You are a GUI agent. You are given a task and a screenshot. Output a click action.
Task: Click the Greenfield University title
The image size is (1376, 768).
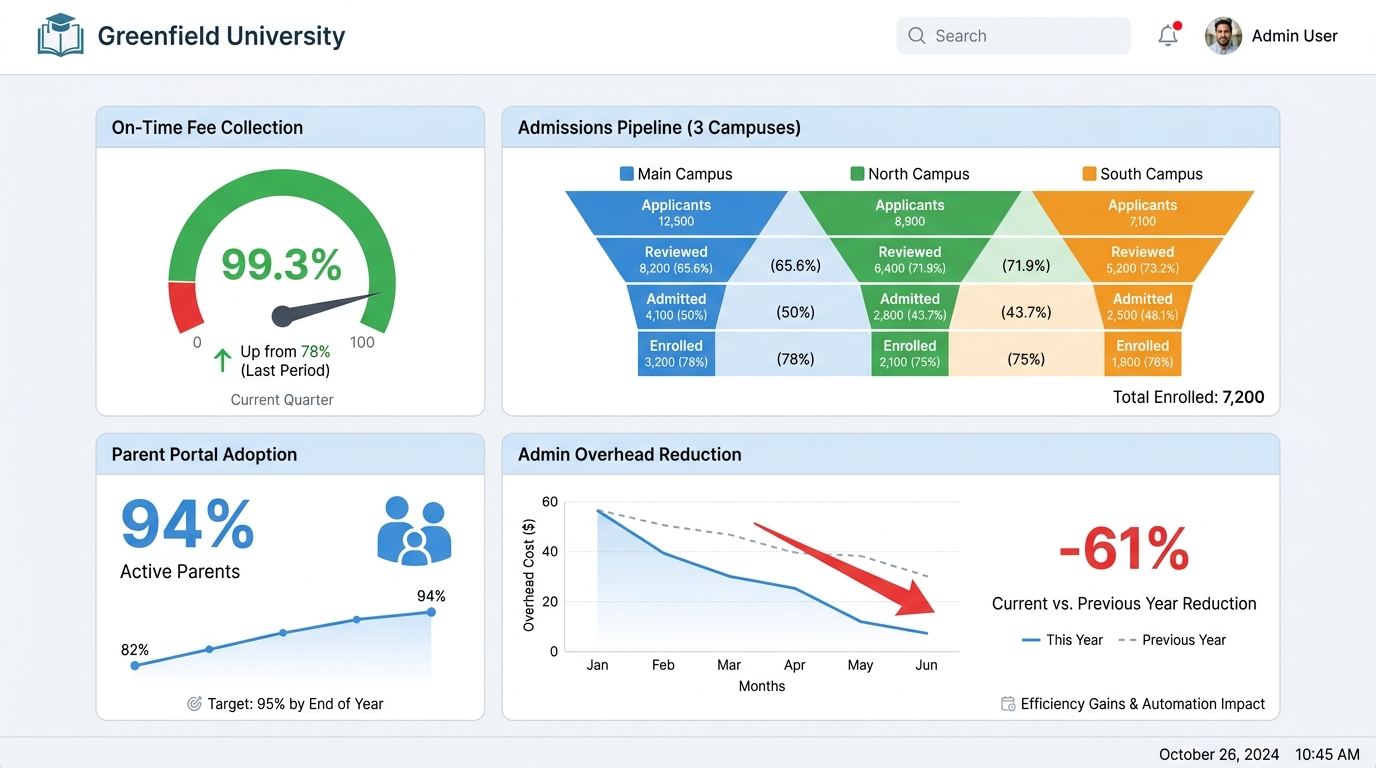click(221, 36)
